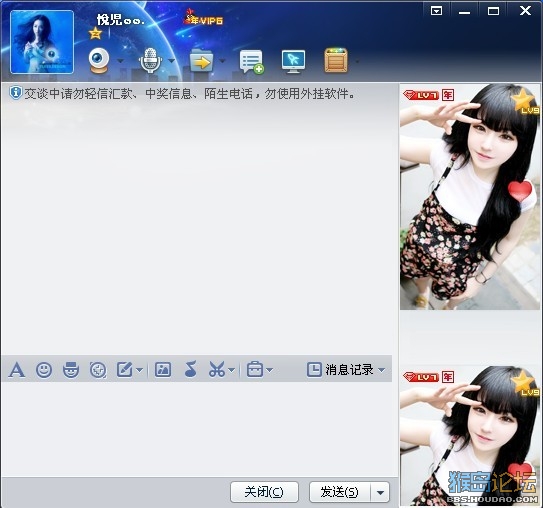Expand the screenshot options dropdown arrow
Viewport: 543px width, 508px height.
tap(232, 370)
